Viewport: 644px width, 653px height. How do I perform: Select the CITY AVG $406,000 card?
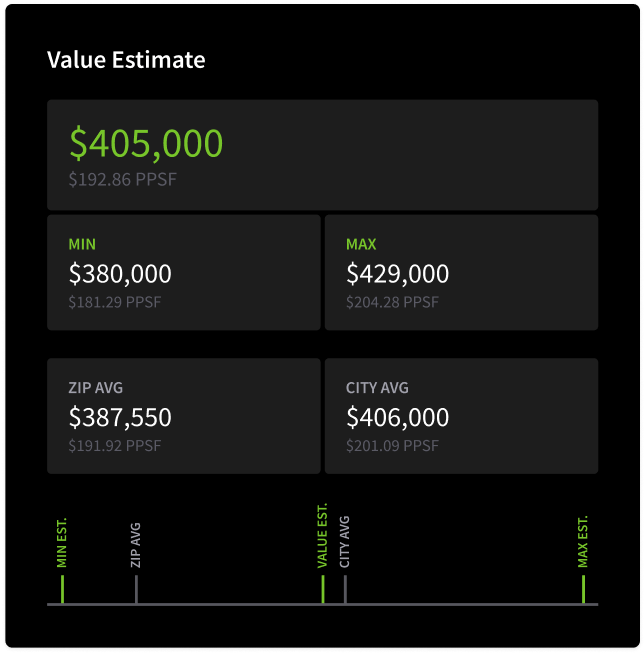point(461,416)
